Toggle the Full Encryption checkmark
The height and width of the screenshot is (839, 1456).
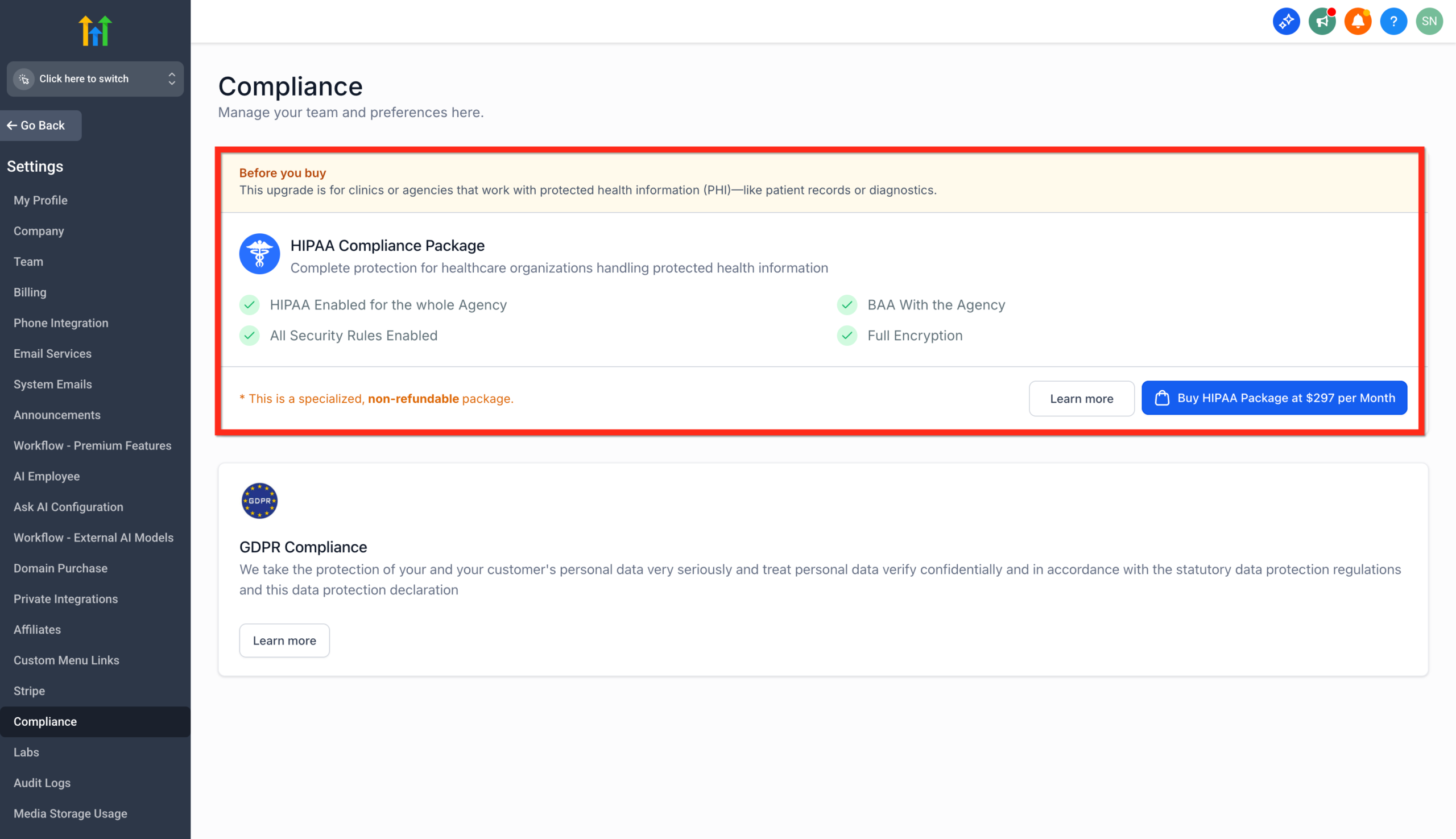click(847, 336)
